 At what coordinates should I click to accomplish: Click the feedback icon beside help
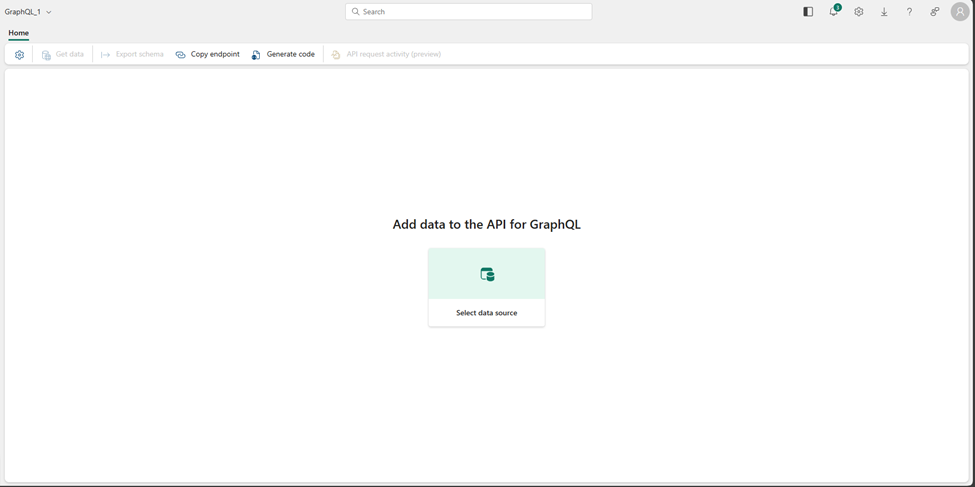tap(934, 12)
